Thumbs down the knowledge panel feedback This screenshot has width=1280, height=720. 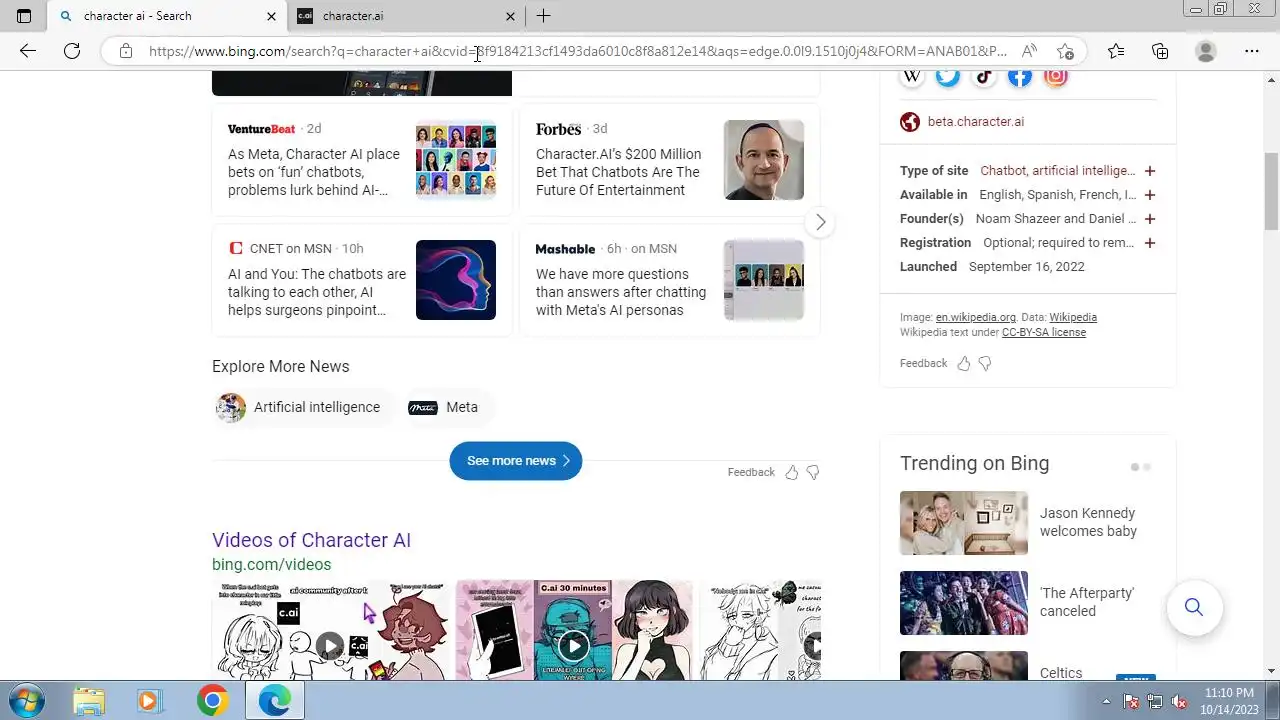pos(985,364)
